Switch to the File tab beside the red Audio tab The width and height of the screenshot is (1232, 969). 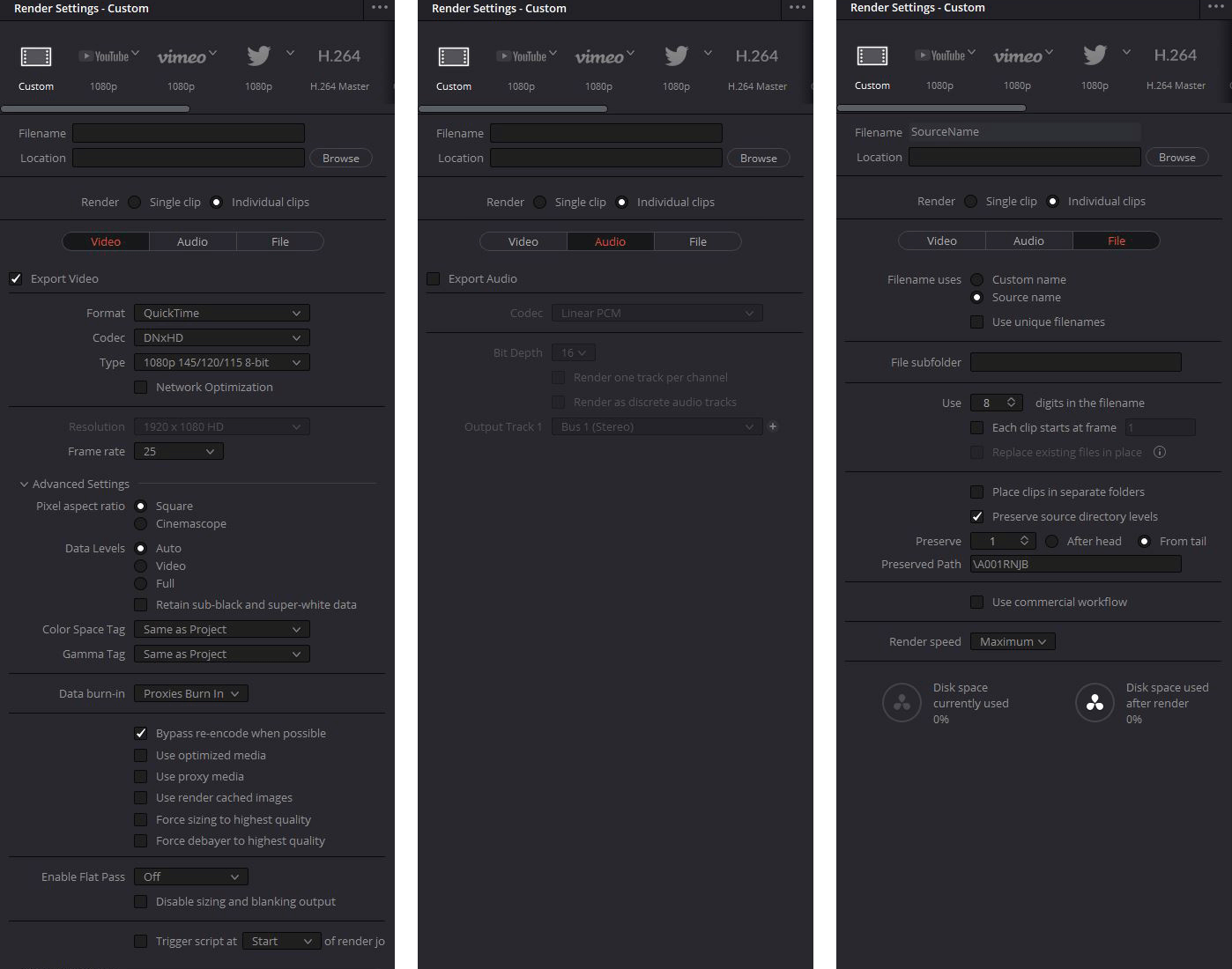pos(697,241)
